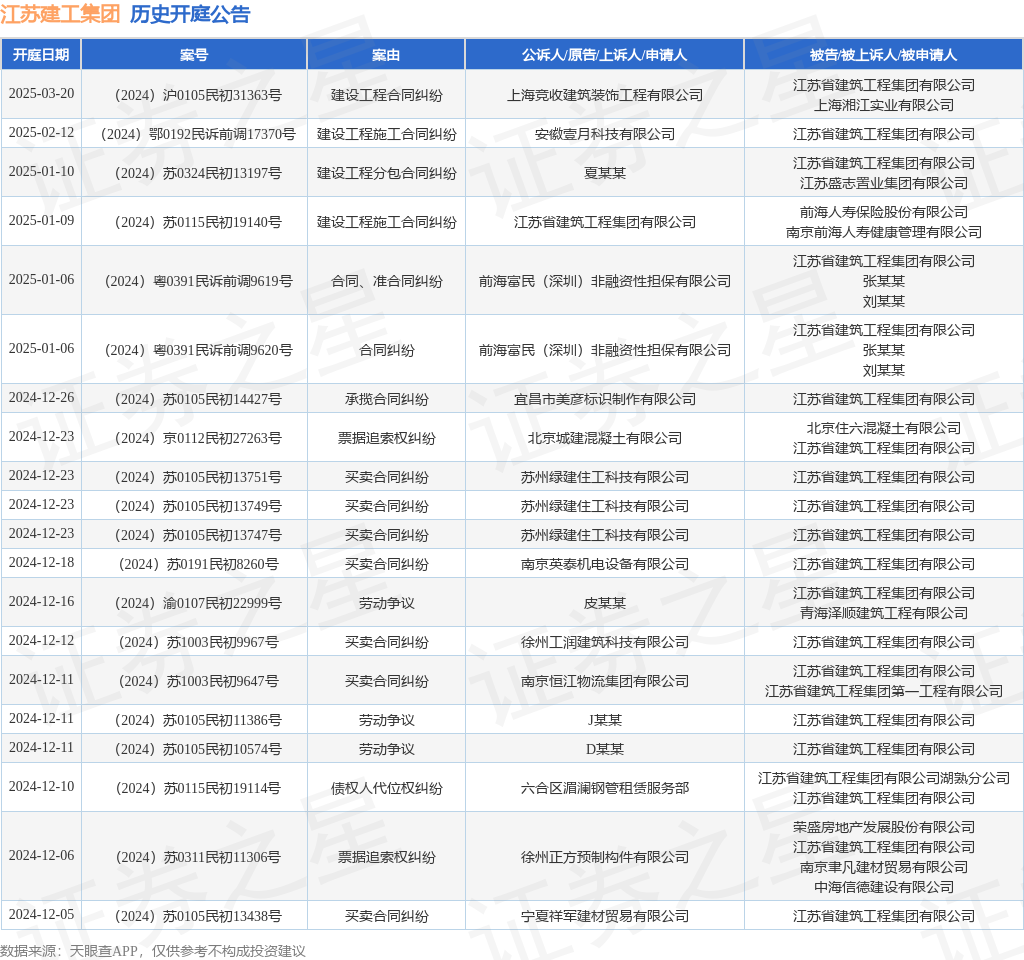Click plaintiff 南京恒江物流集团有限公司
1024x960 pixels.
pos(605,682)
